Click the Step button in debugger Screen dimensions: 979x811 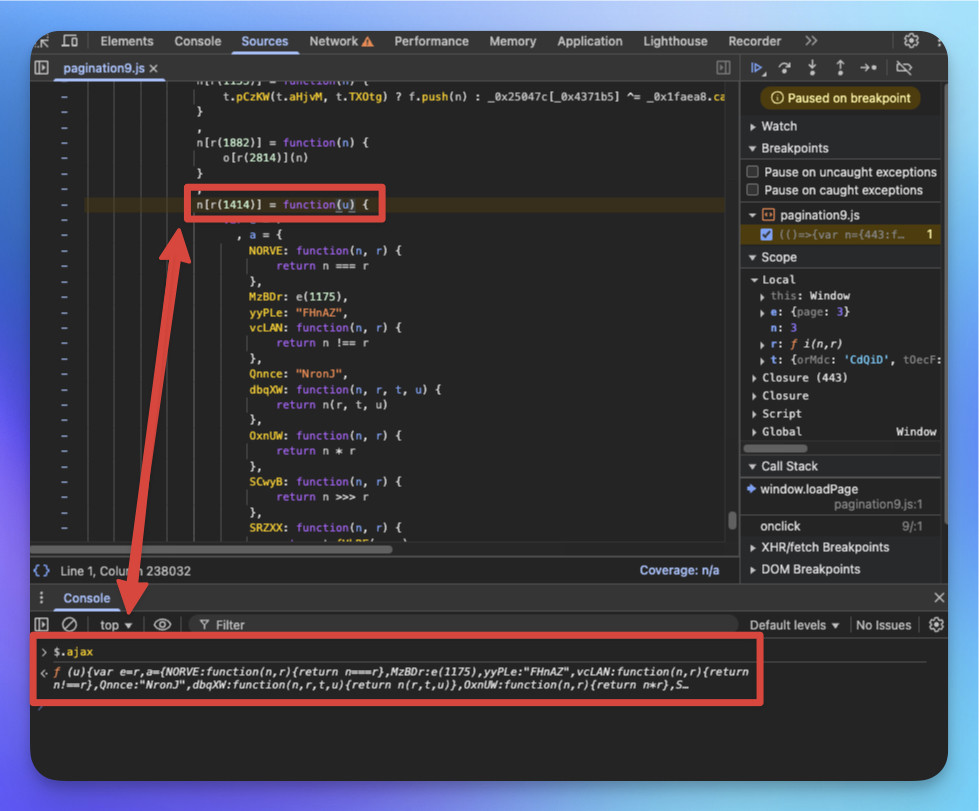click(868, 67)
